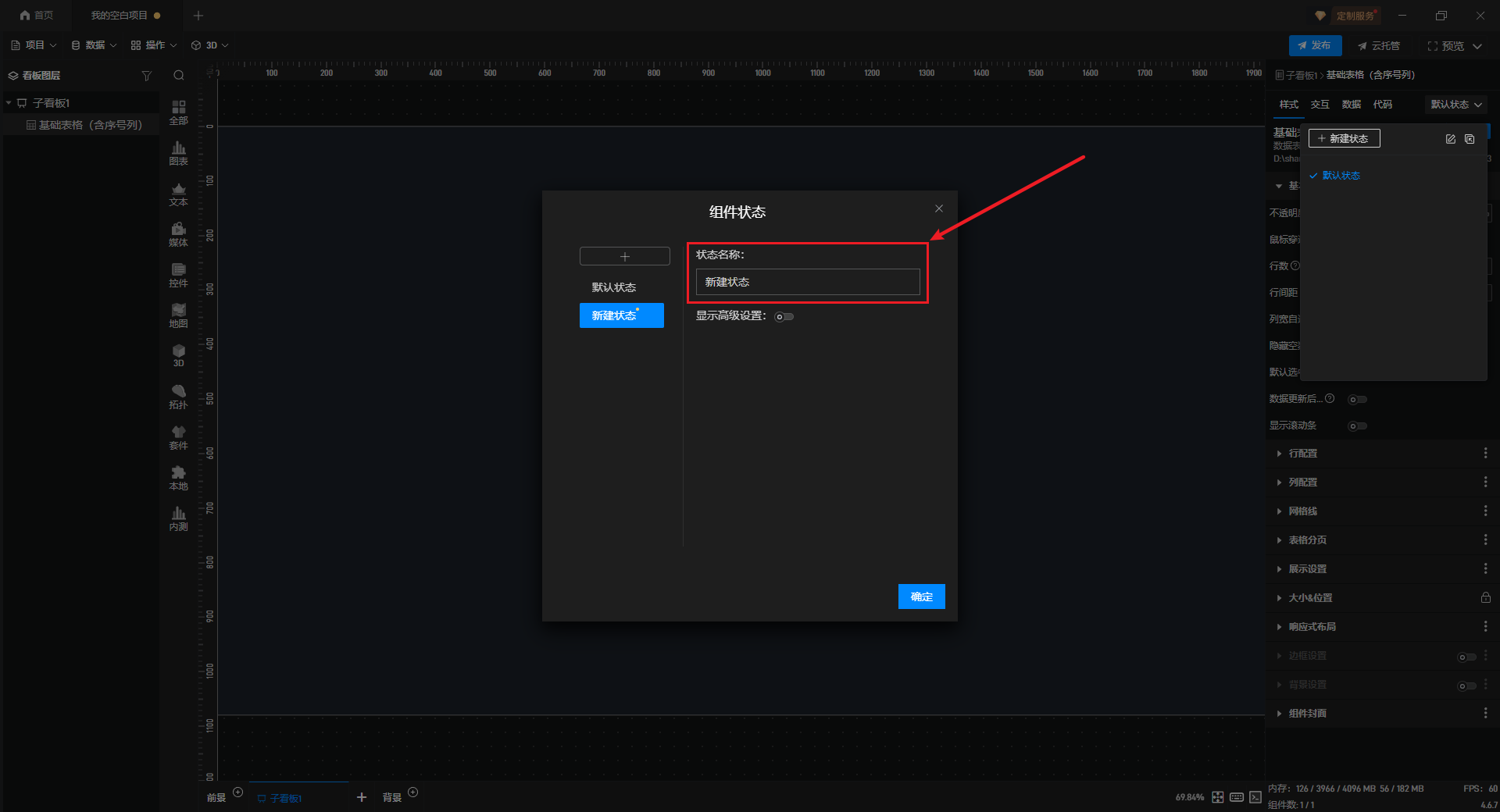This screenshot has width=1500, height=812.
Task: Open the 图表 chart components category
Action: (178, 152)
